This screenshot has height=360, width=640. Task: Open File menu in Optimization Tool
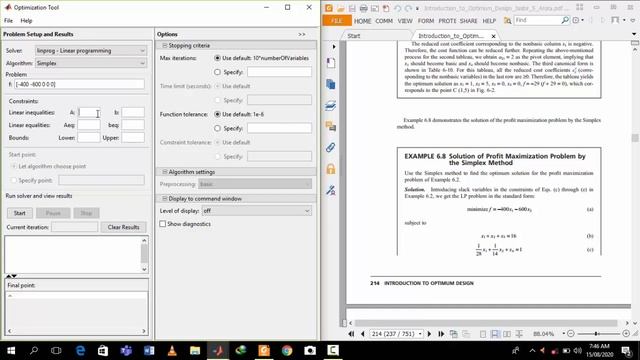8,20
